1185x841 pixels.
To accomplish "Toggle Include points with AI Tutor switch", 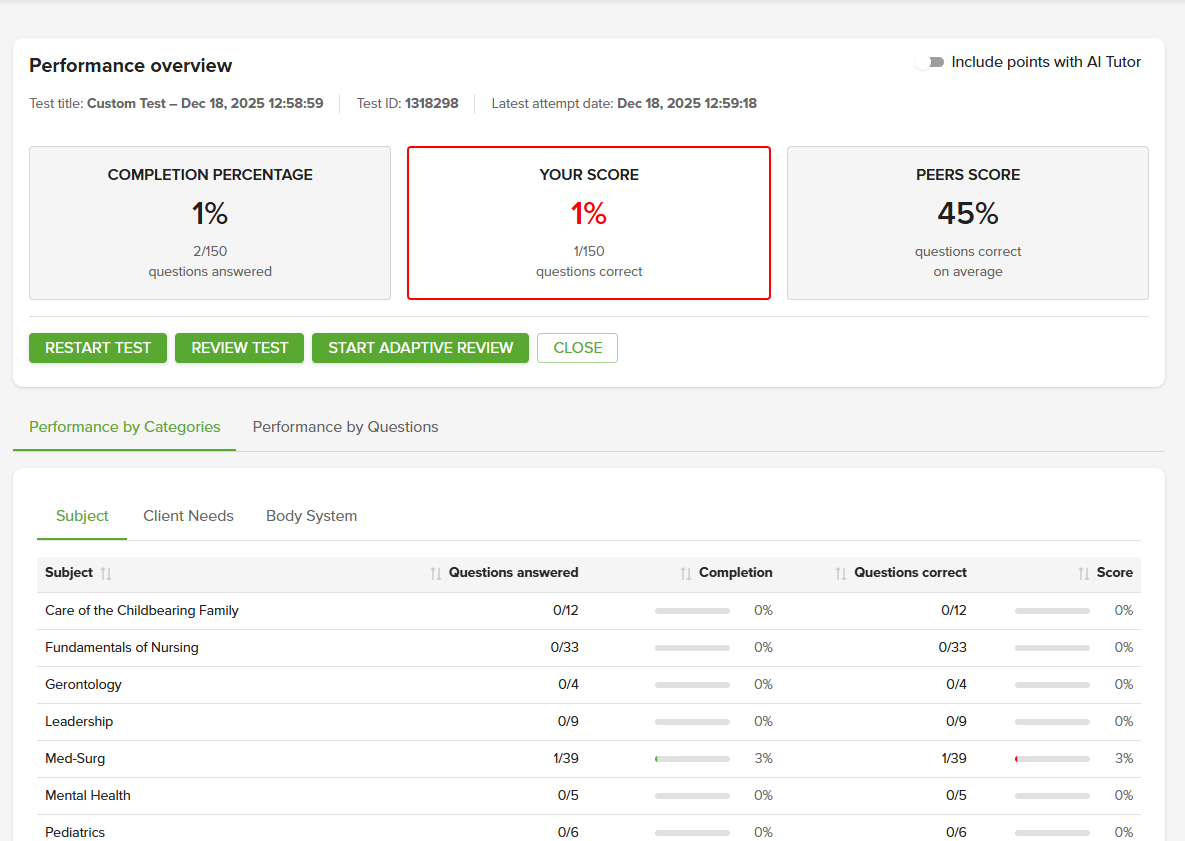I will pos(931,62).
